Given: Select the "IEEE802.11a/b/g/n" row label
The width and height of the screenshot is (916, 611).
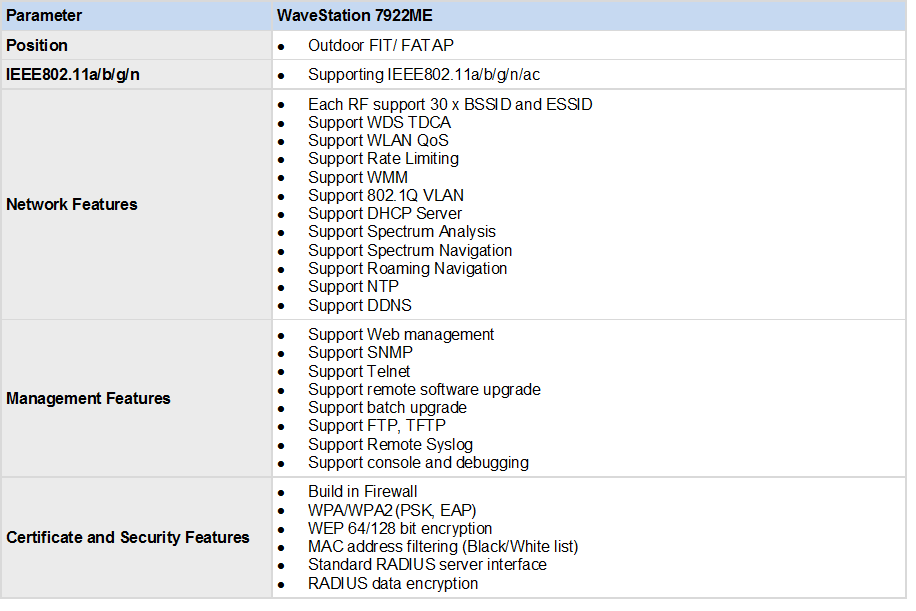Looking at the screenshot, I should coord(72,75).
